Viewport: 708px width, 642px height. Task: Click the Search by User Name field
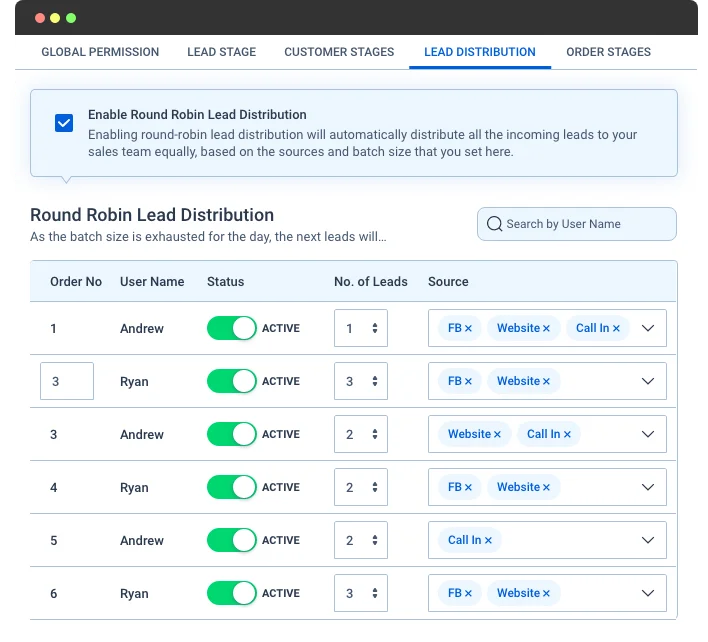(x=585, y=224)
